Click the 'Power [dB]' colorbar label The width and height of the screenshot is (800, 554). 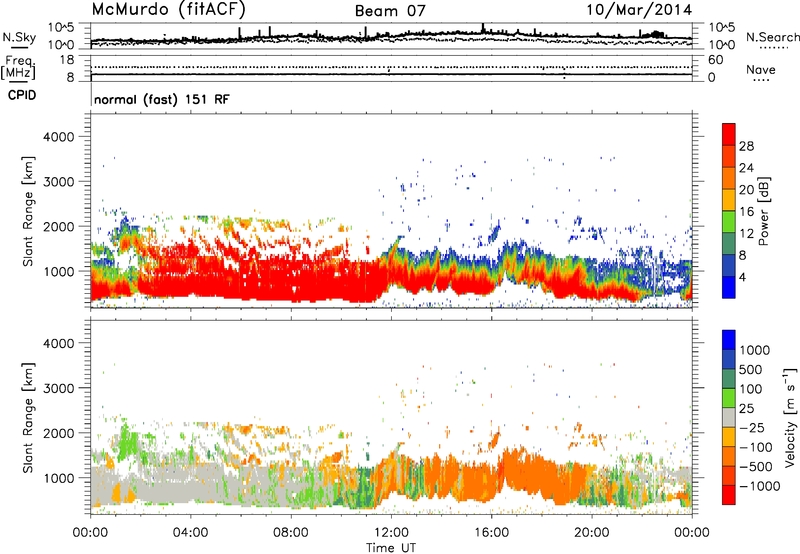tap(763, 211)
